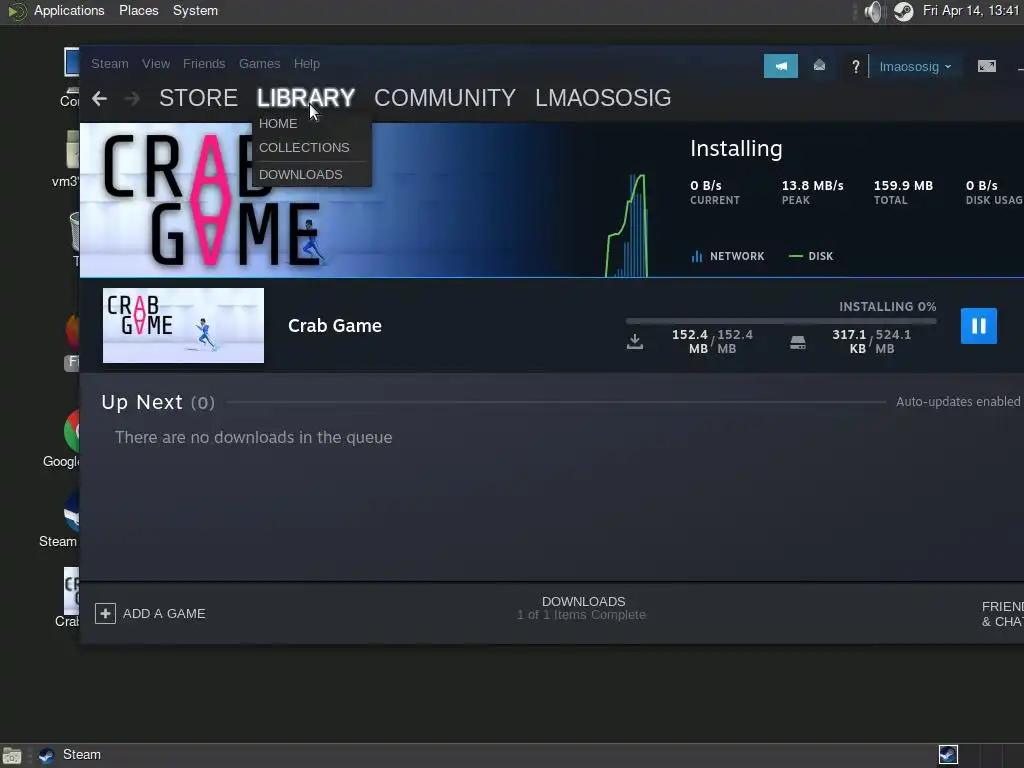Screen dimensions: 1024x768
Task: Click the Steam taskbar window button
Action: coord(71,755)
